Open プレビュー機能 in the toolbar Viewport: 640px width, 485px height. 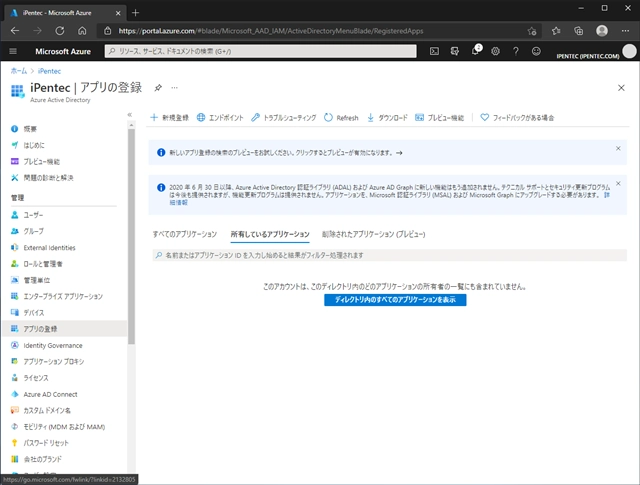[x=440, y=118]
